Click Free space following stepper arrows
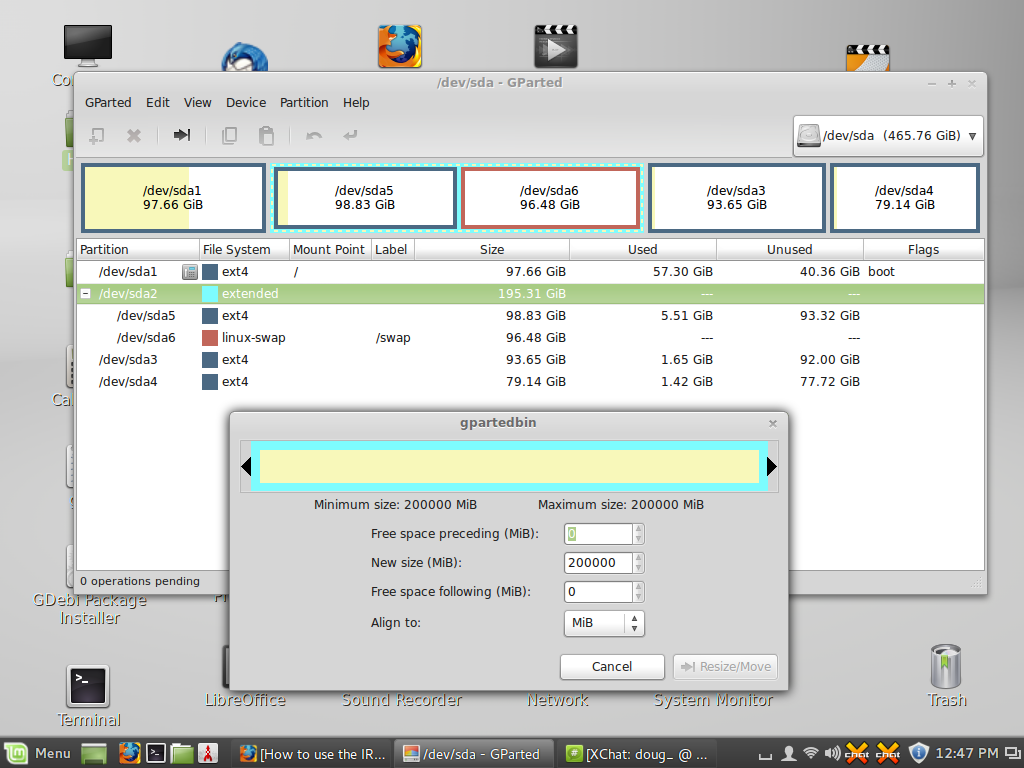Image resolution: width=1024 pixels, height=768 pixels. click(639, 592)
